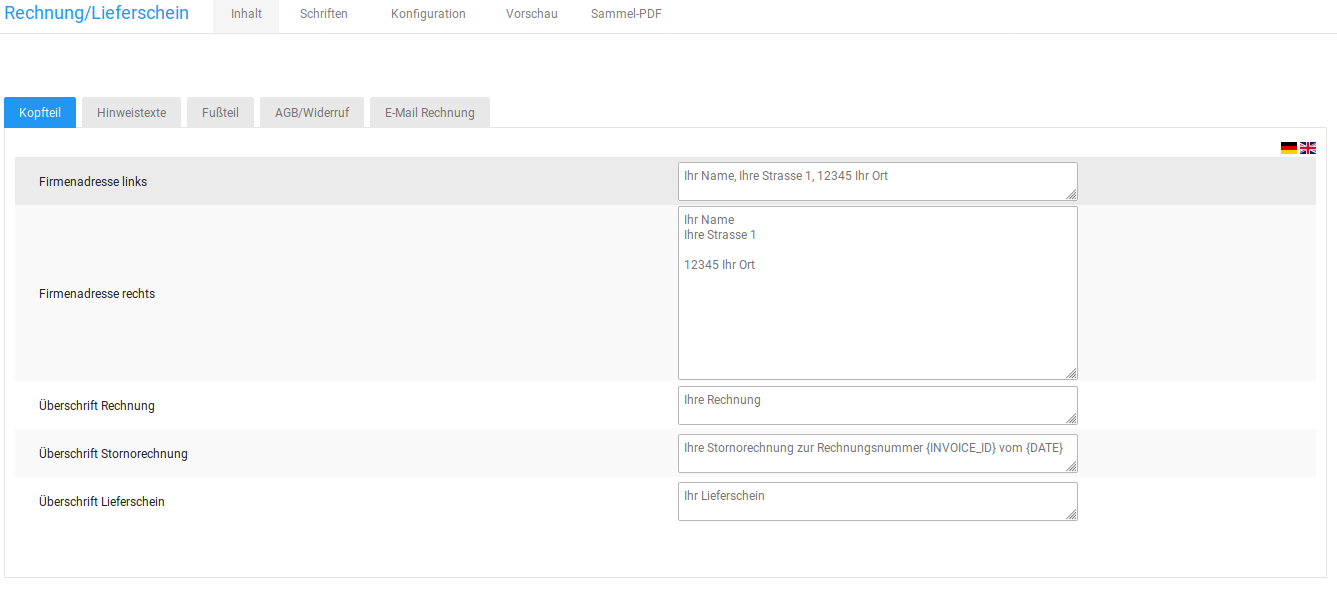This screenshot has width=1337, height=589.
Task: Click resize handle of Überschrift Lieferschein field
Action: (1072, 515)
